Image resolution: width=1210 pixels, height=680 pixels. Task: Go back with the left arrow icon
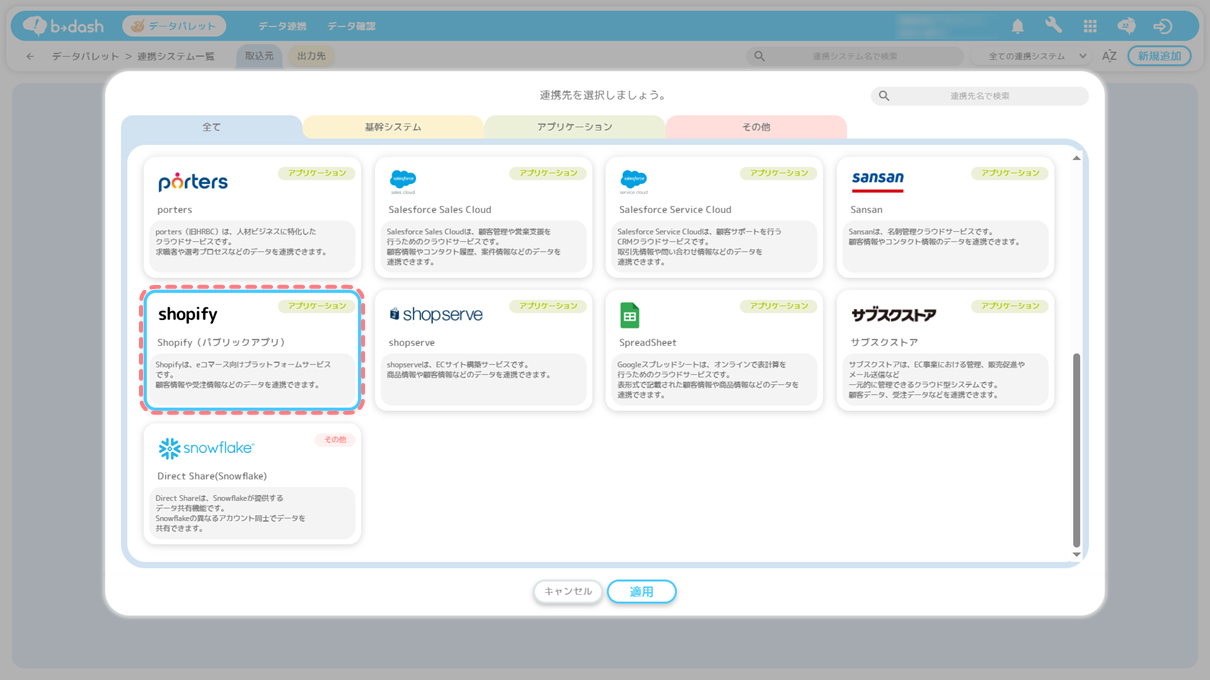point(30,56)
